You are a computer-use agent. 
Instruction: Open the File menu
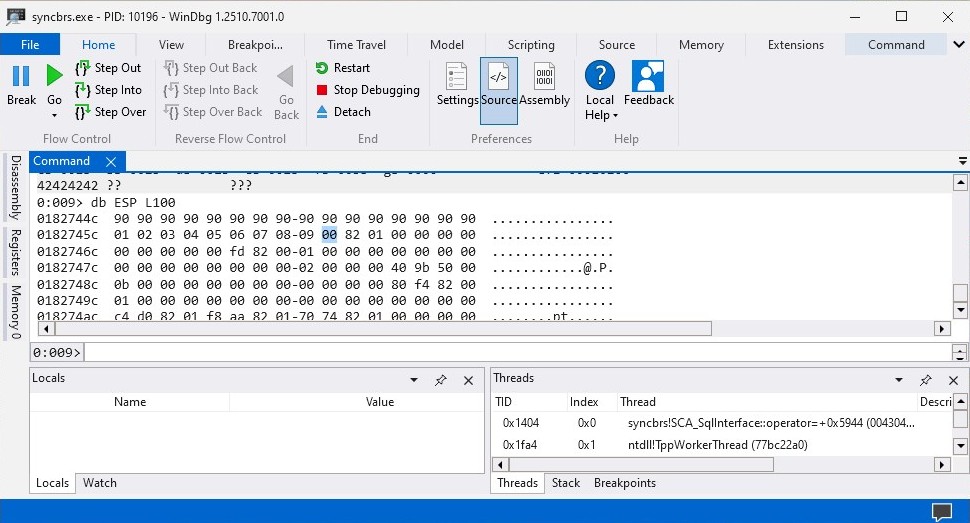point(30,45)
